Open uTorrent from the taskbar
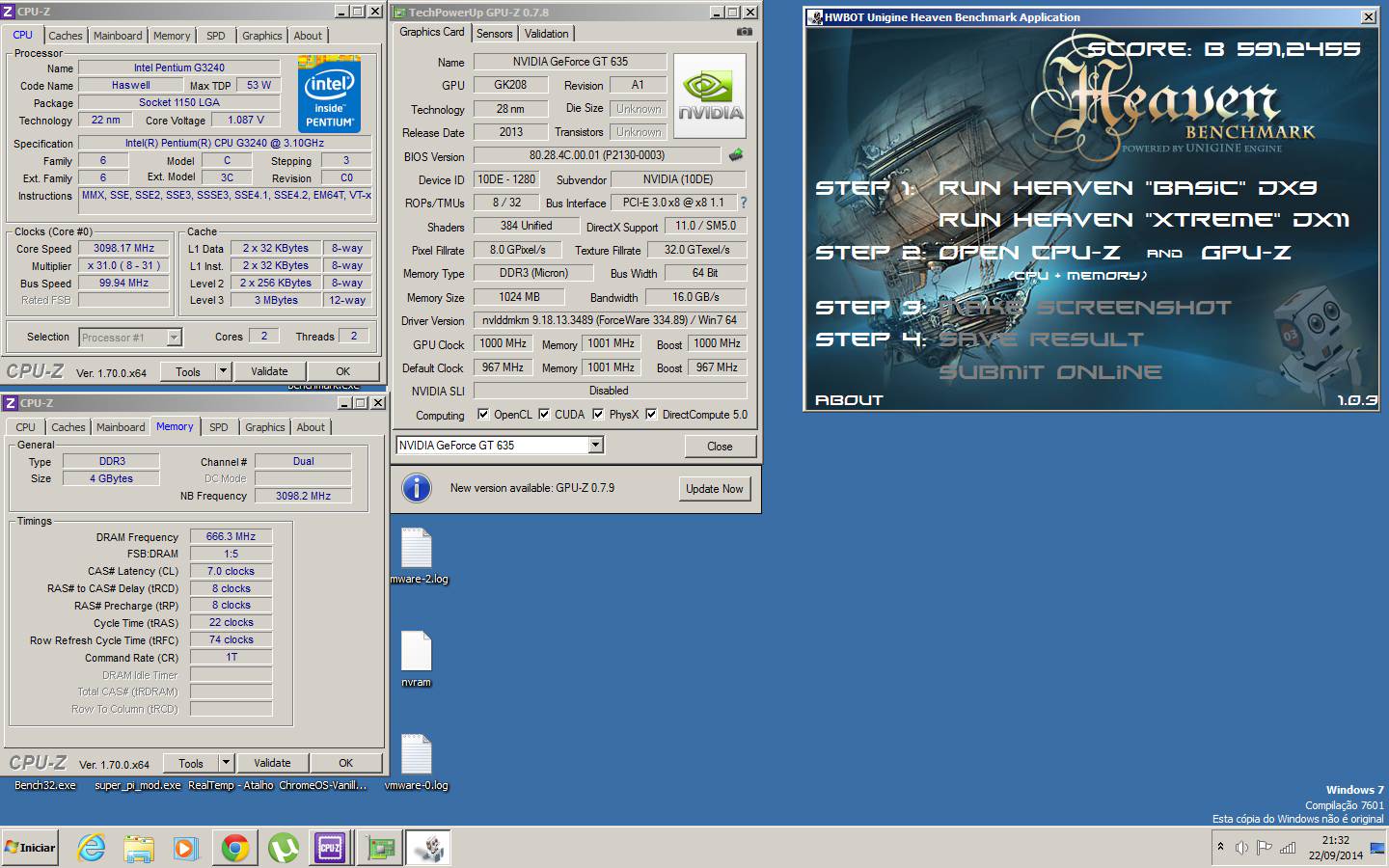Image resolution: width=1389 pixels, height=868 pixels. 282,849
